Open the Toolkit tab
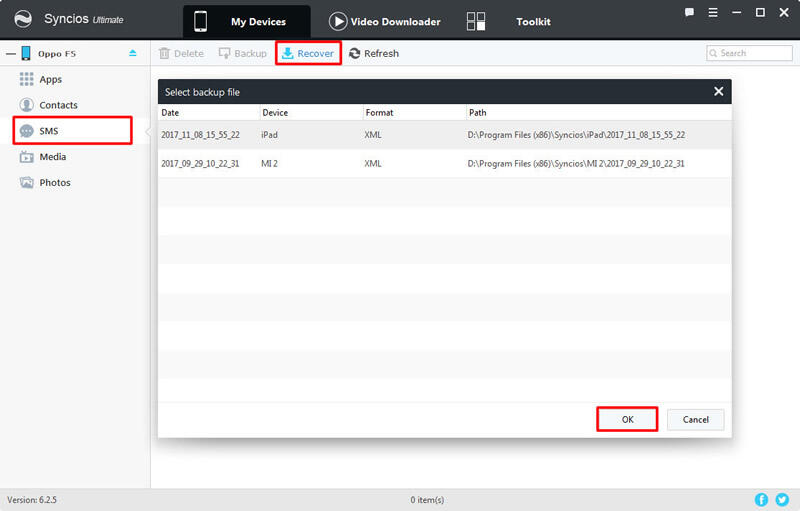 (510, 21)
